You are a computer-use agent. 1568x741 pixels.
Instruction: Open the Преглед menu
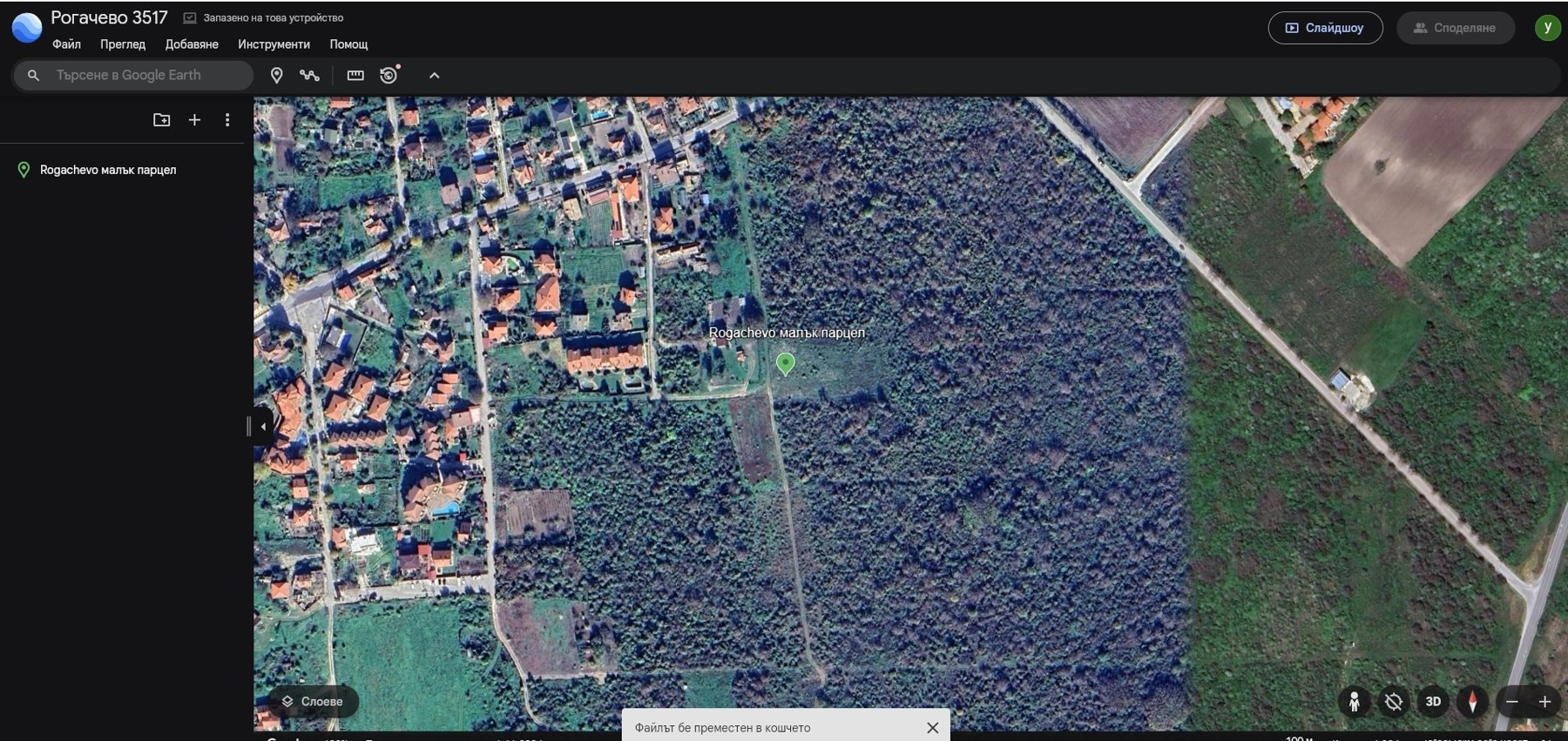click(123, 44)
